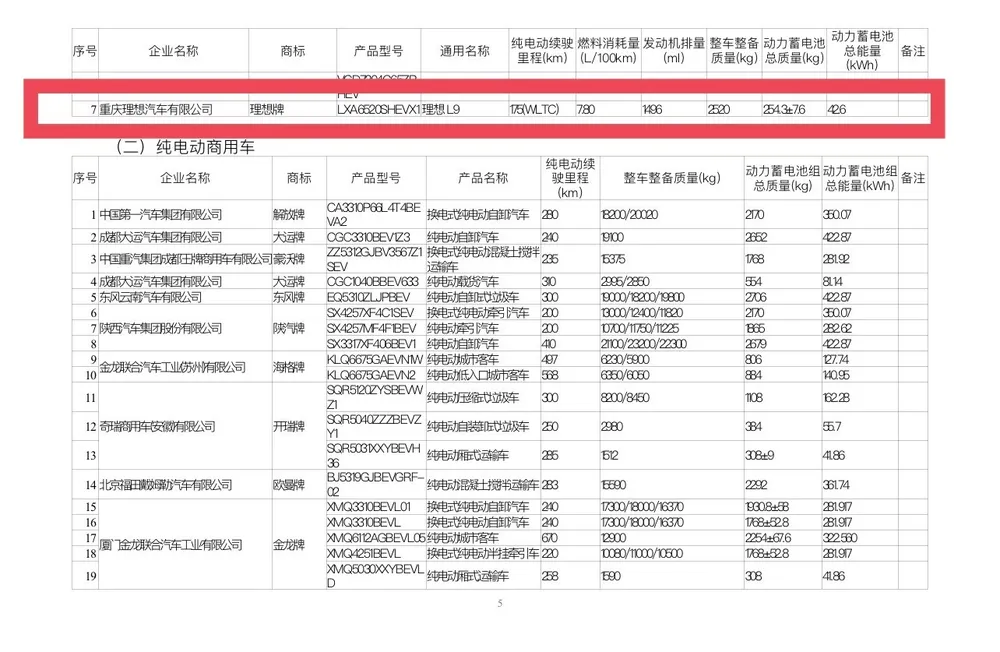1000x652 pixels.
Task: Click the energy value 281.92
Action: [837, 260]
